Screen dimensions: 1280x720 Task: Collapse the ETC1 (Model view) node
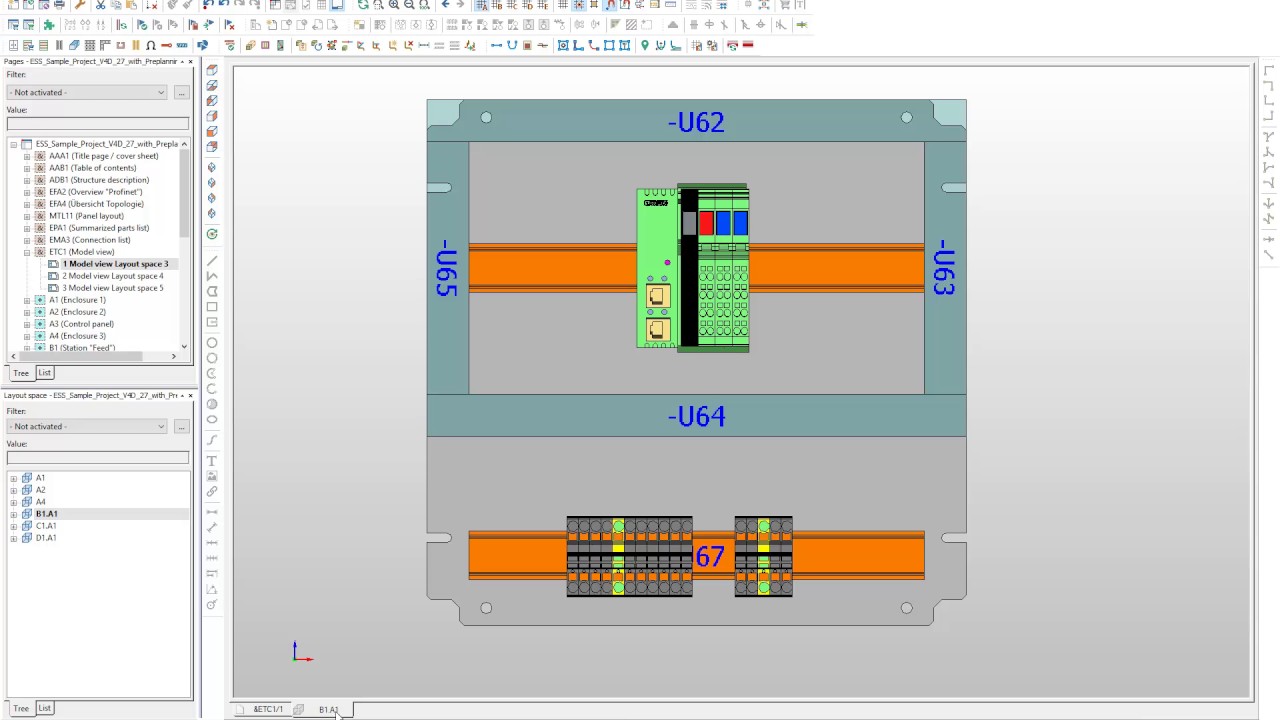coord(27,252)
